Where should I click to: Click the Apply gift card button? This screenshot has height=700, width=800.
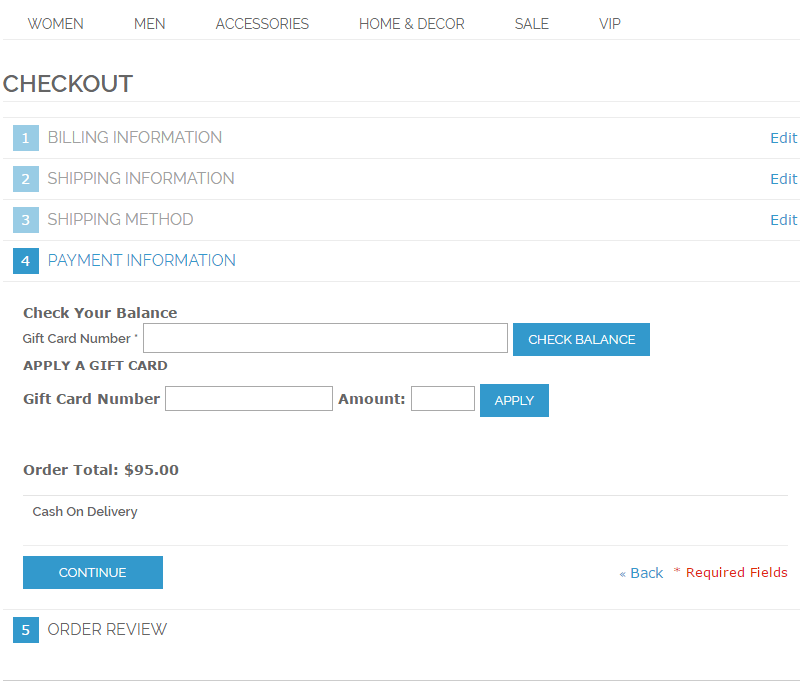click(x=514, y=400)
